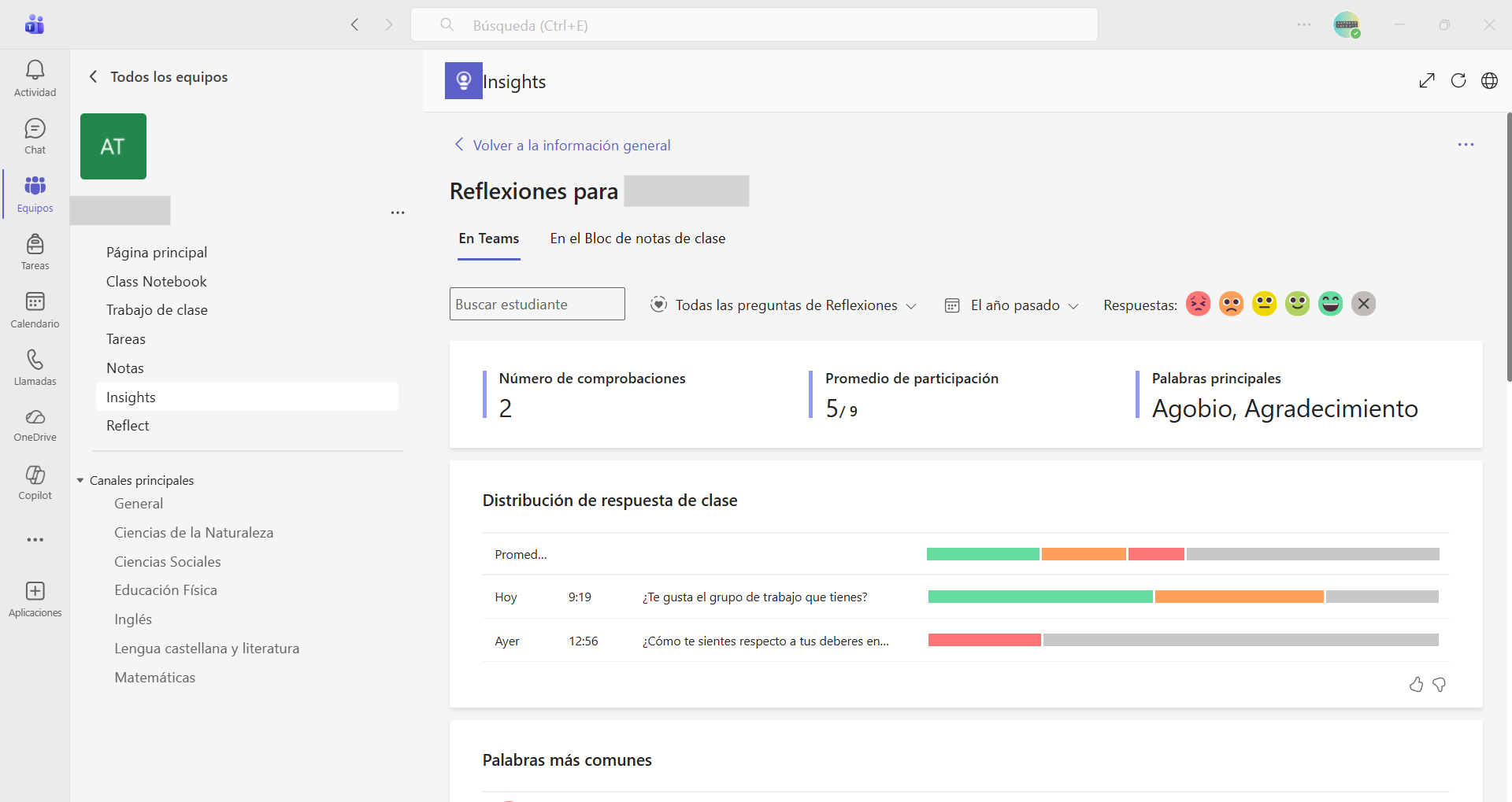The image size is (1512, 802).
Task: Open more options ellipsis beside Volver link
Action: click(x=1466, y=145)
